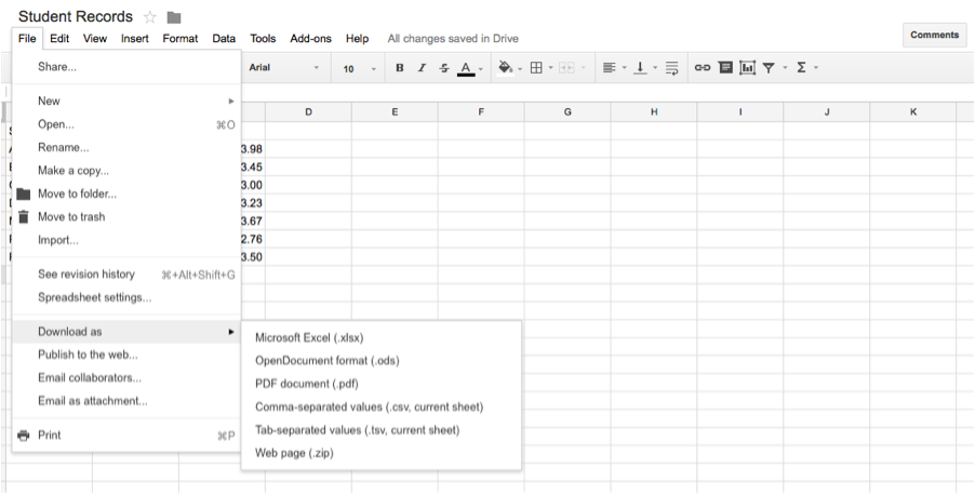Star the Student Records spreadsheet
This screenshot has width=979, height=495.
click(x=150, y=17)
